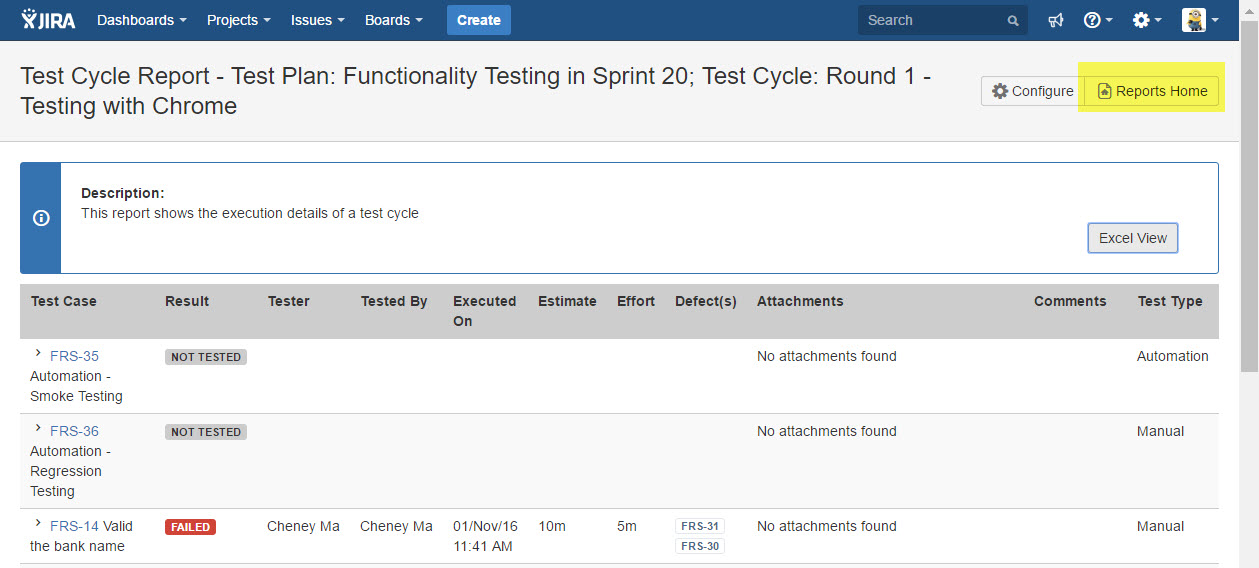This screenshot has width=1259, height=568.
Task: Click into the Search input field
Action: [x=930, y=20]
